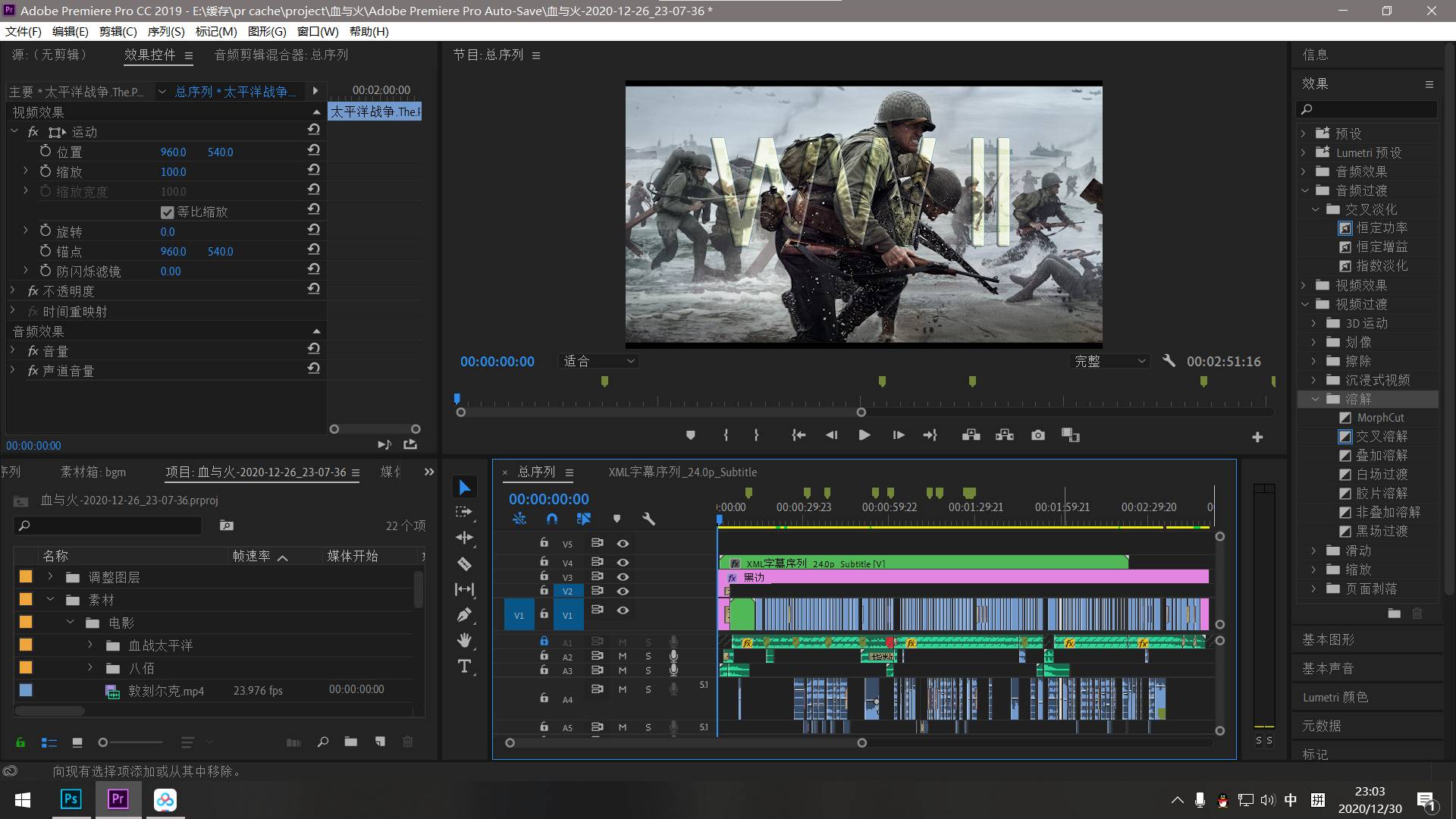Toggle insert sequences as nests icon
The height and width of the screenshot is (819, 1456).
(519, 519)
